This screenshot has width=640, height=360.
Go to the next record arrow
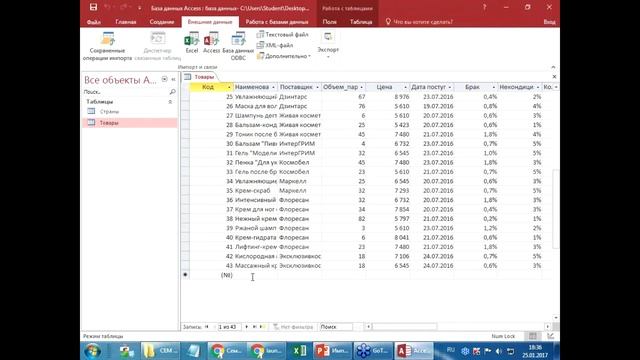[x=247, y=327]
